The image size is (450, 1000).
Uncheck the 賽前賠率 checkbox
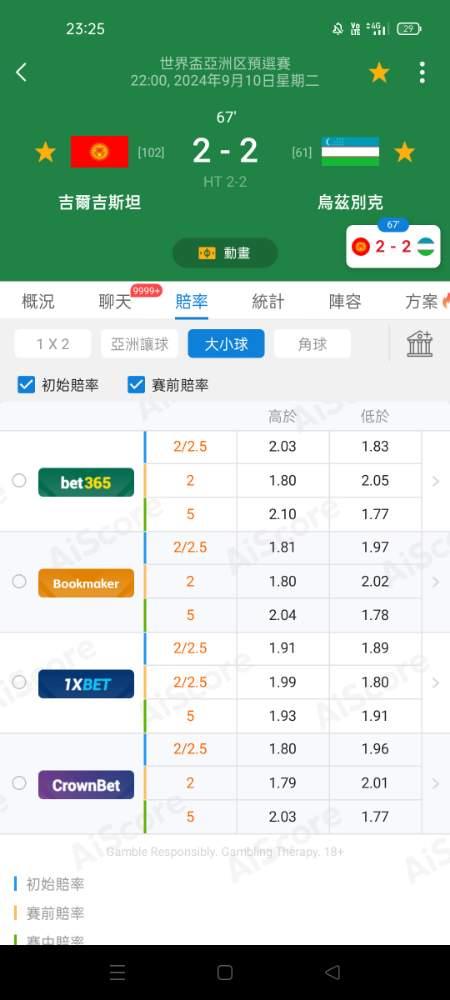136,385
